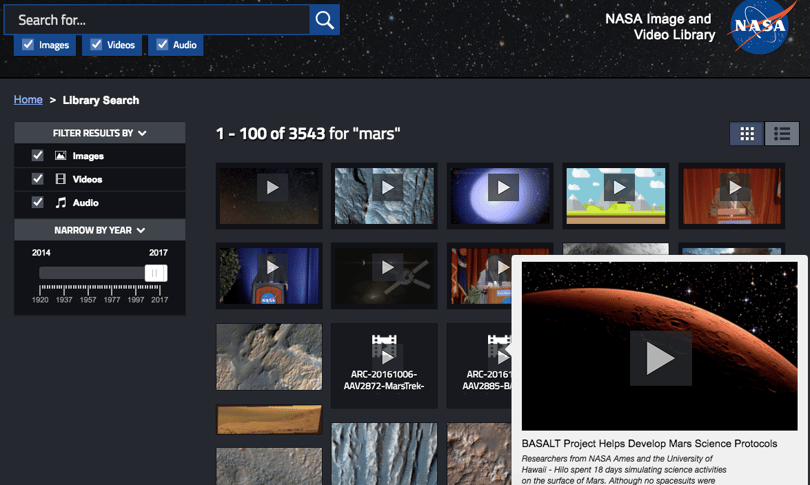The width and height of the screenshot is (810, 485).
Task: Play the BASALT Project preview video
Action: click(660, 358)
